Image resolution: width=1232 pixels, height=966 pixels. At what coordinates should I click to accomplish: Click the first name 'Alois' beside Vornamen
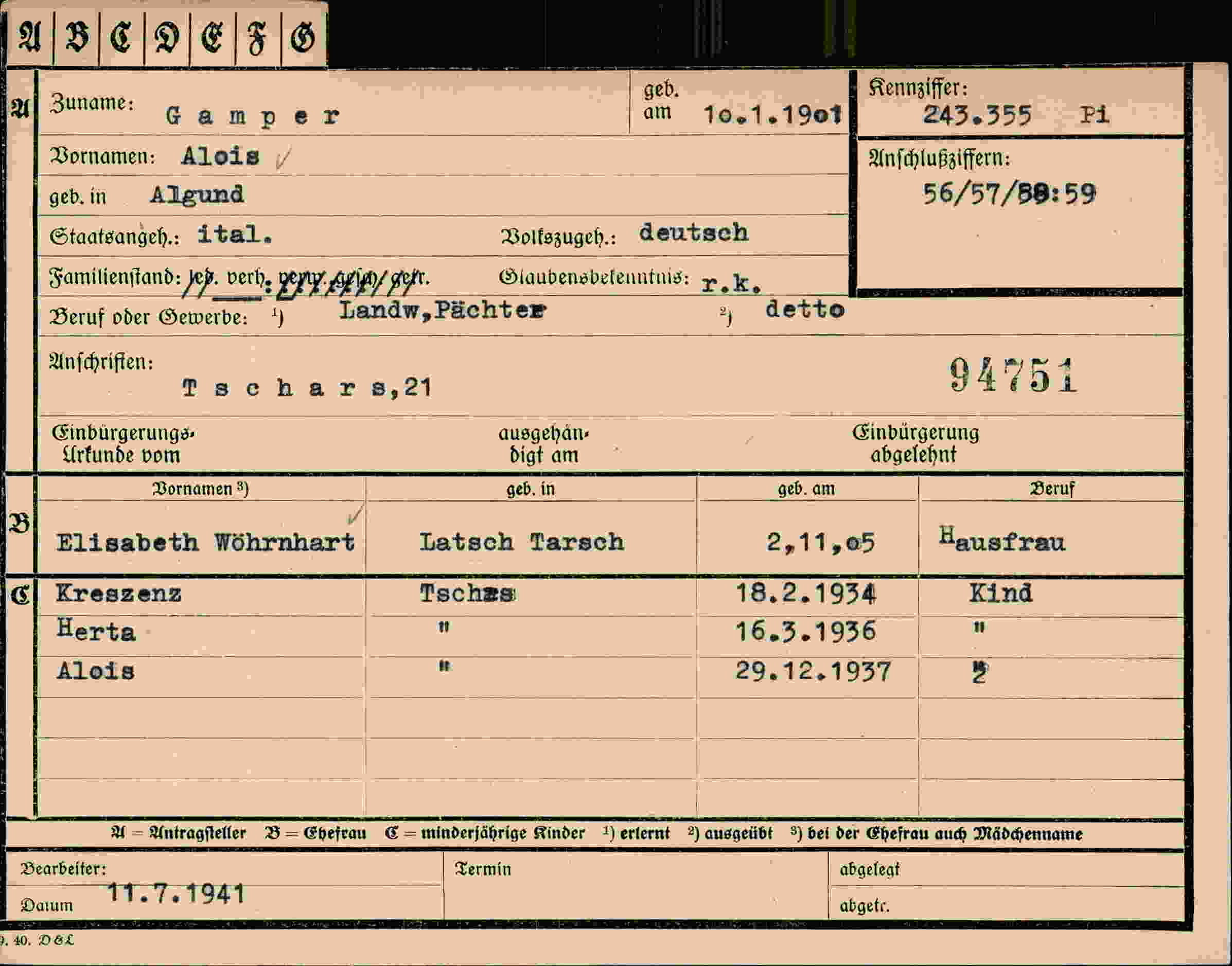pyautogui.click(x=220, y=156)
